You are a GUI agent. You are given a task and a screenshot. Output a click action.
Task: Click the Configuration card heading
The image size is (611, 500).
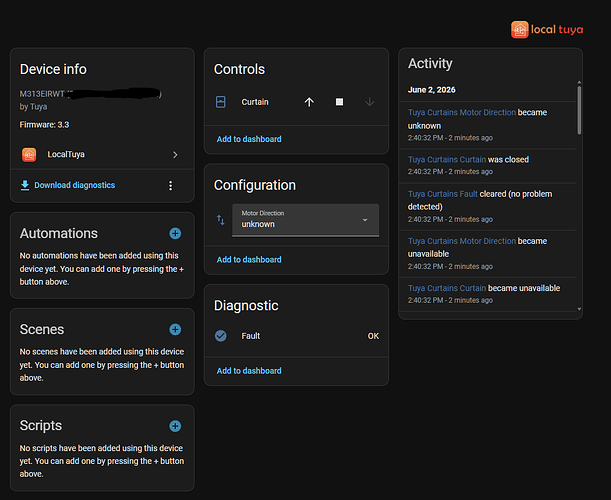pyautogui.click(x=255, y=185)
